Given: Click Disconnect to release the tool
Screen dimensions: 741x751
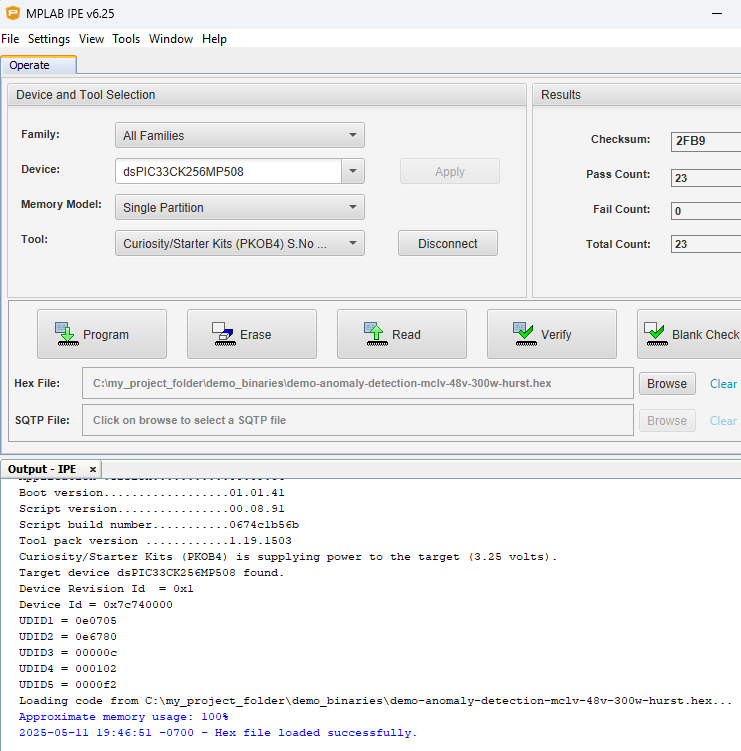Looking at the screenshot, I should (x=447, y=243).
